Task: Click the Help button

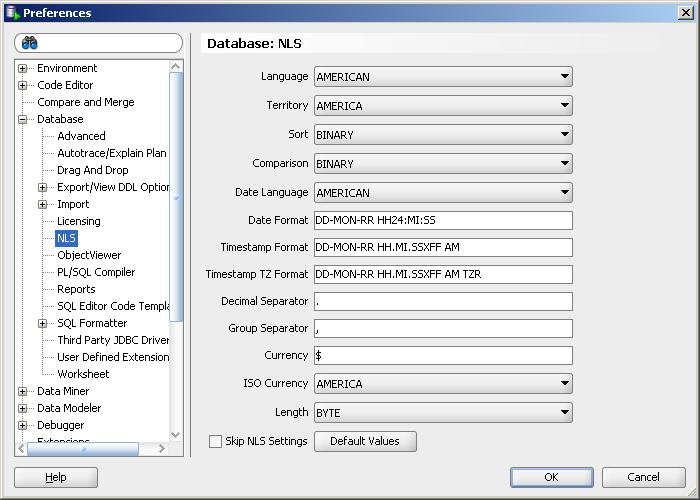Action: pos(56,477)
